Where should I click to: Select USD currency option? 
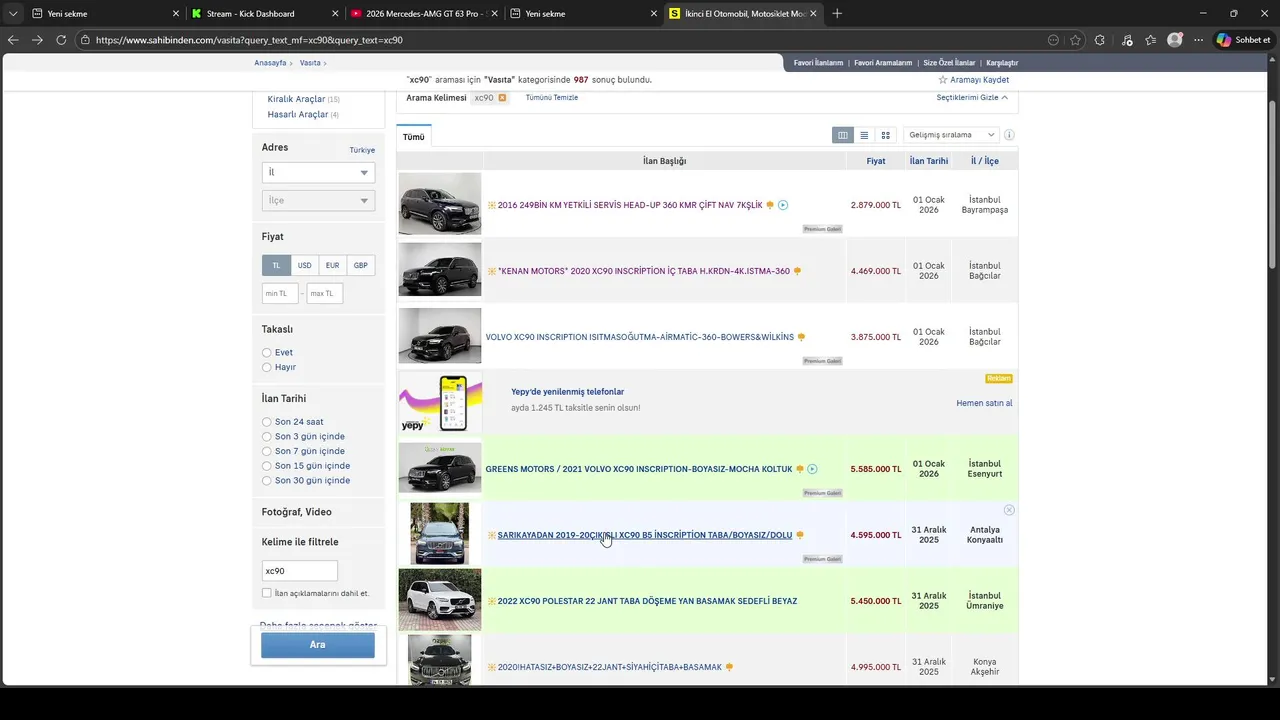tap(304, 265)
